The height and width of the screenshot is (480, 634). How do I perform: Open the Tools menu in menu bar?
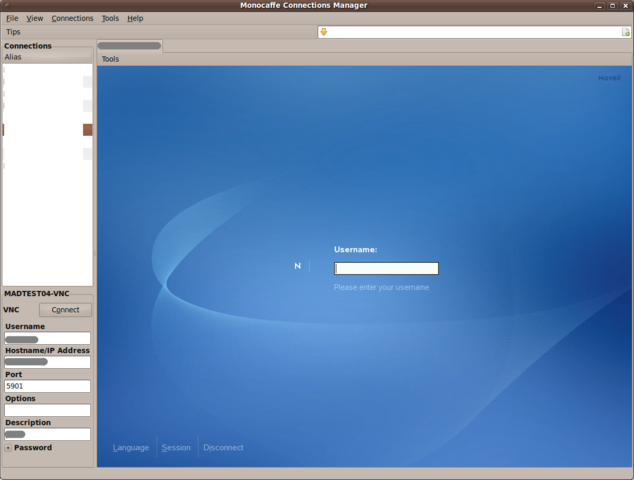tap(110, 18)
